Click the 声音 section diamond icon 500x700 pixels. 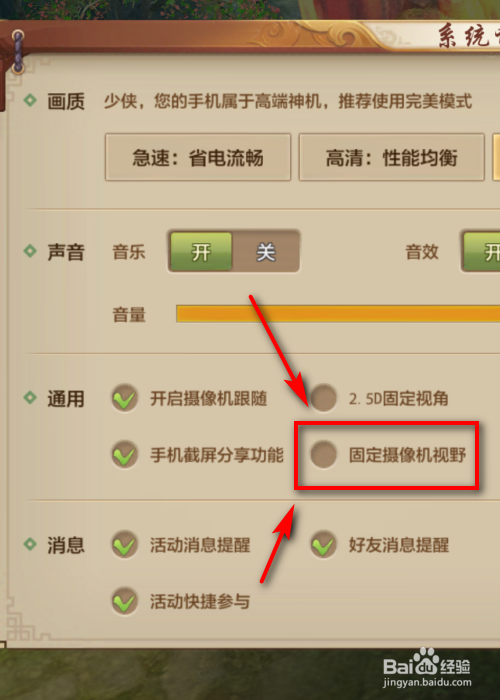tap(30, 251)
